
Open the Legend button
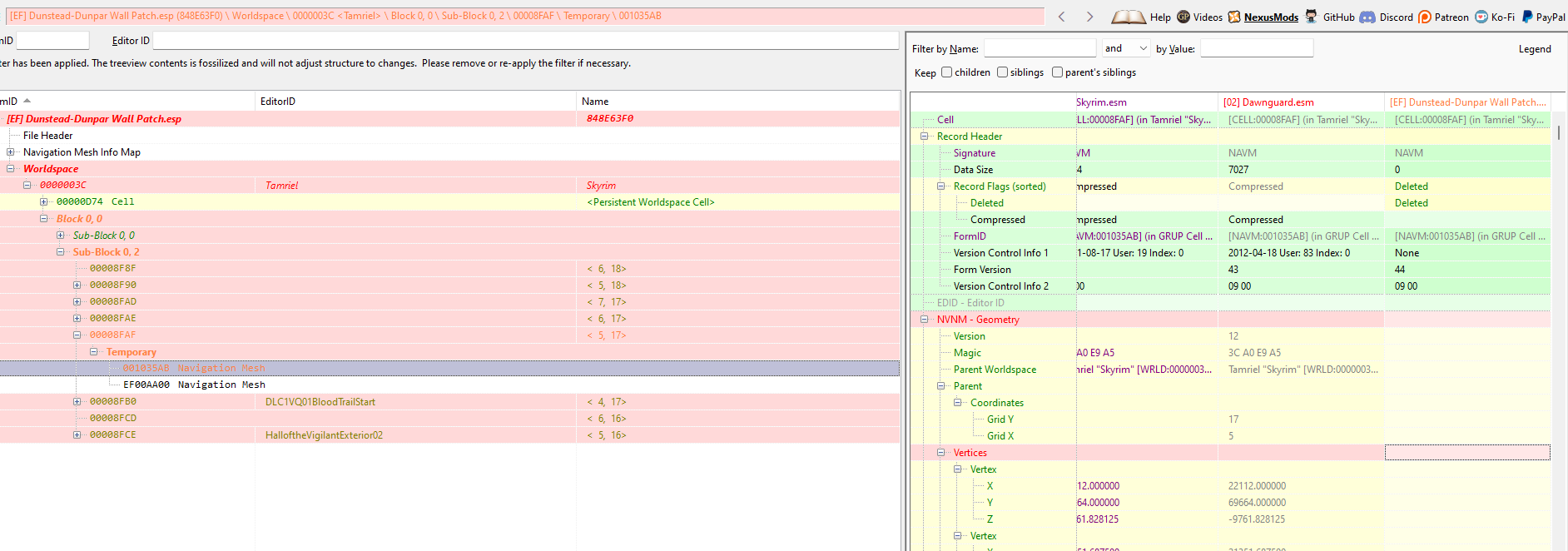[x=1535, y=49]
